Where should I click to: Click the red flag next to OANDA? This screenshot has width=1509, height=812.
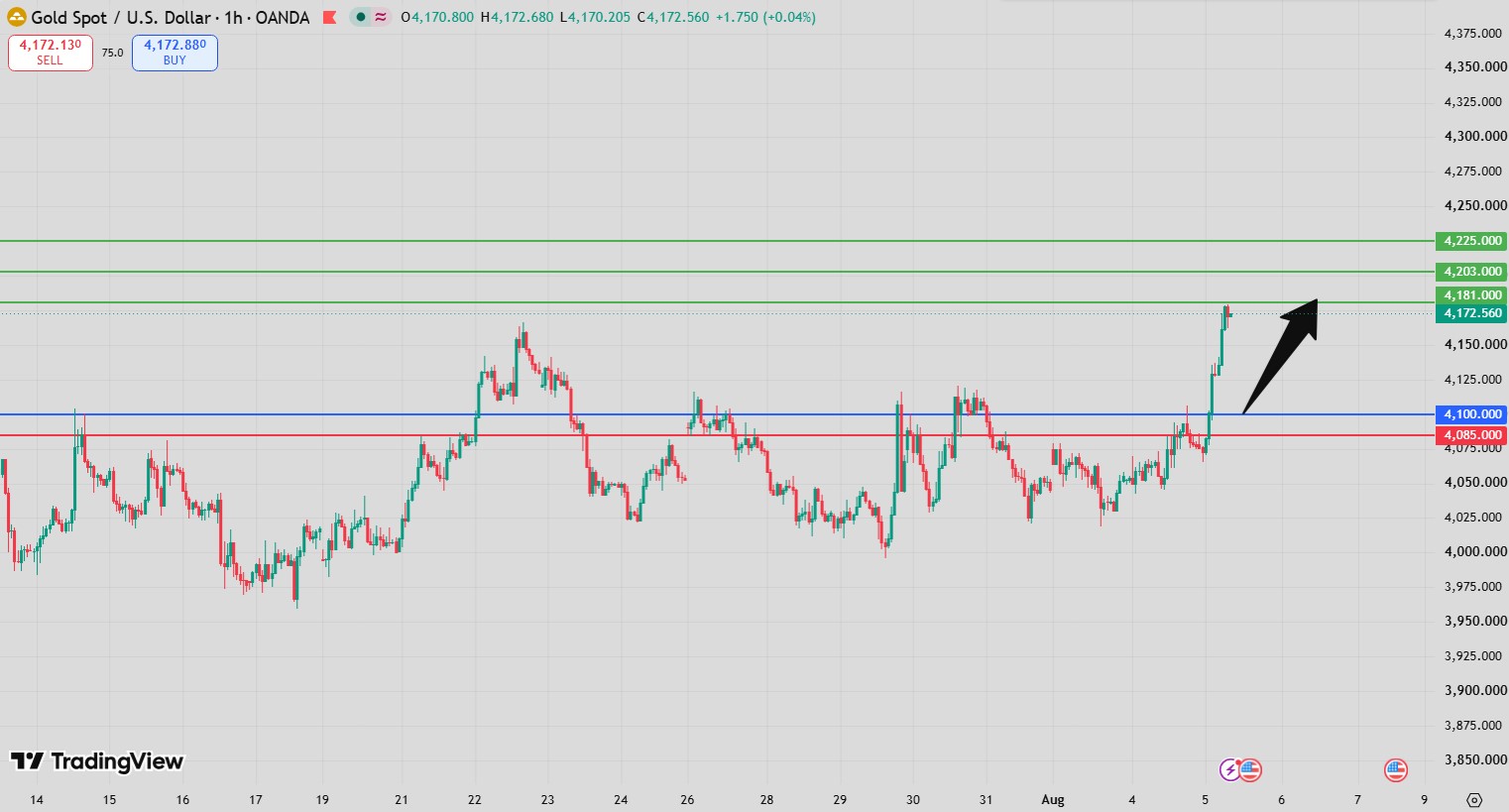[x=330, y=17]
